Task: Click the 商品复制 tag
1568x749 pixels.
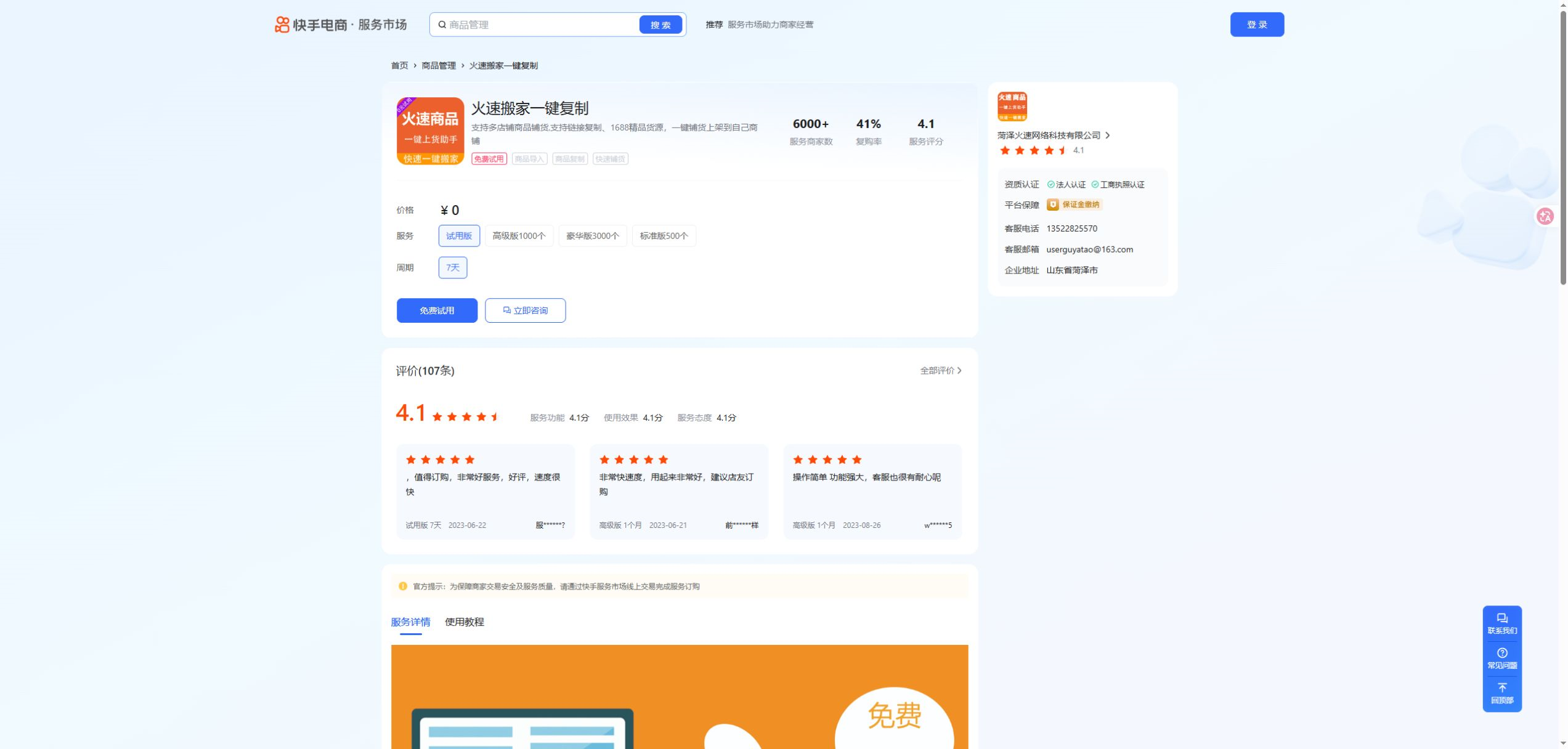Action: click(569, 159)
